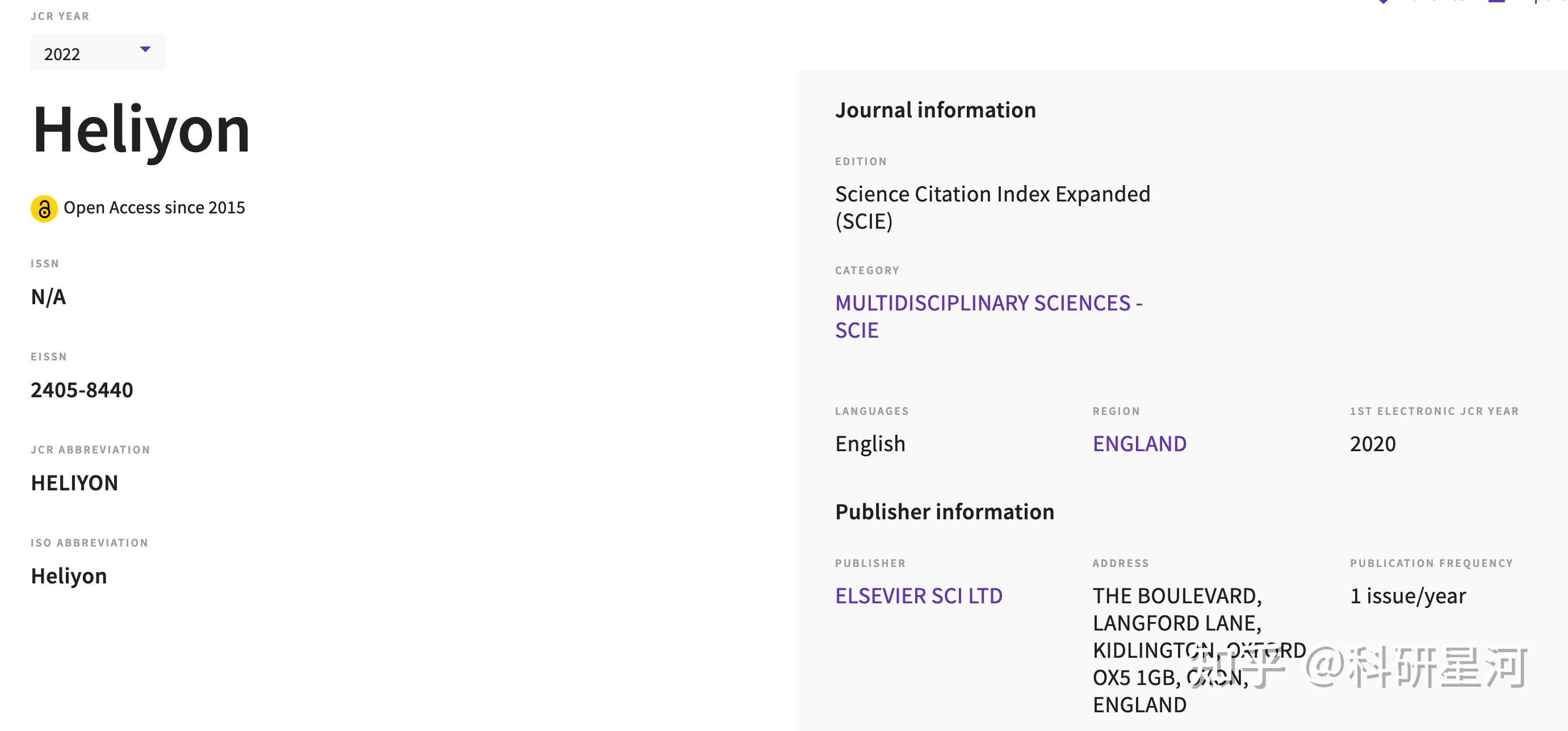1568x731 pixels.
Task: Click the ISSN value N/A
Action: [x=48, y=297]
